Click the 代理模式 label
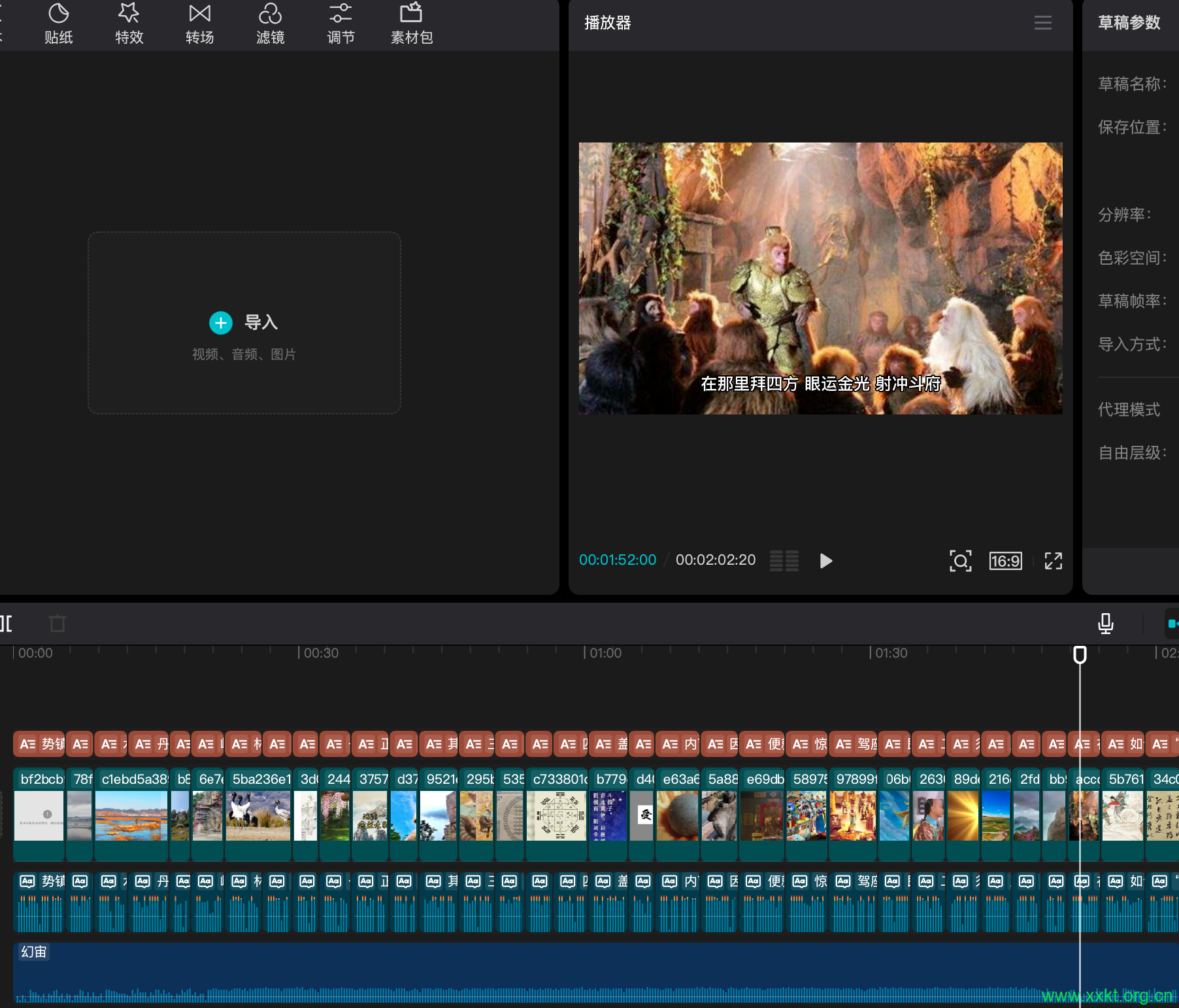 (1129, 409)
